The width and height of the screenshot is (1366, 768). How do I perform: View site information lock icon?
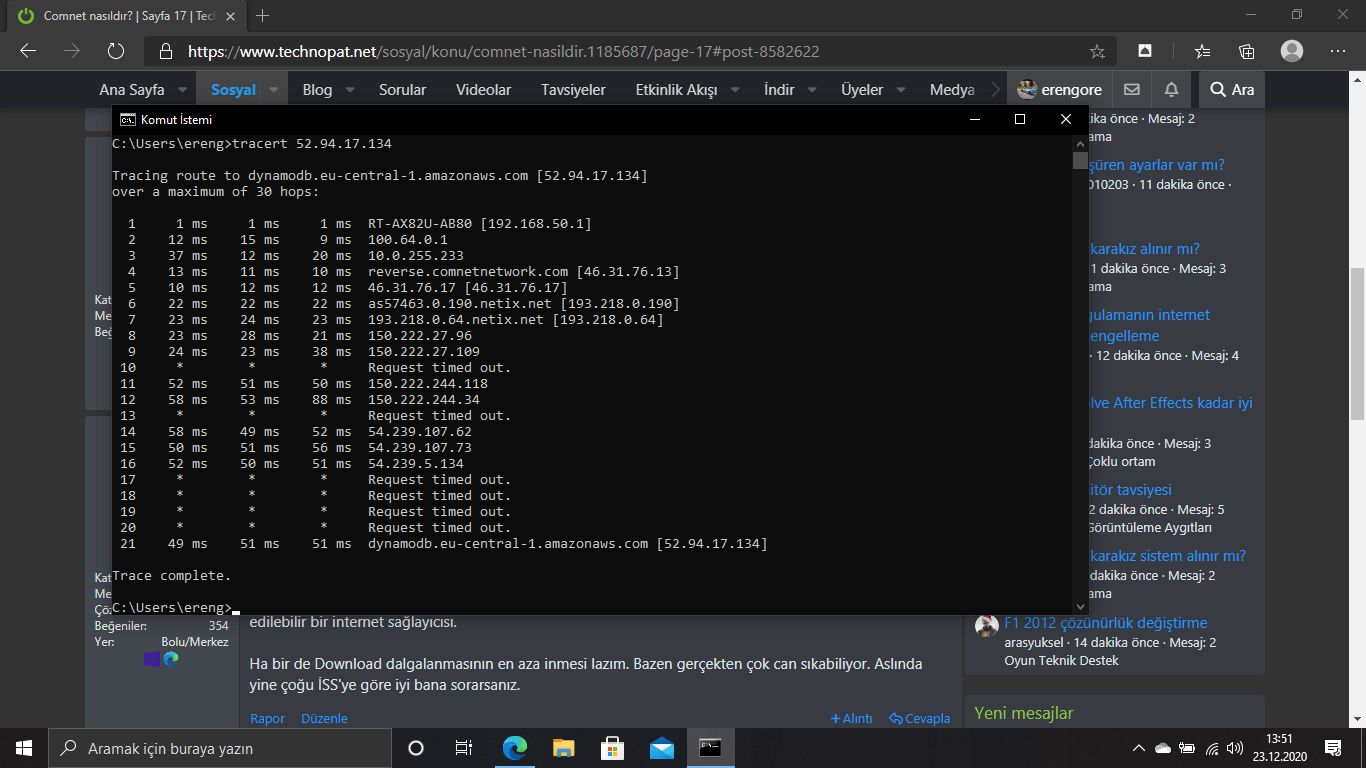pos(166,51)
